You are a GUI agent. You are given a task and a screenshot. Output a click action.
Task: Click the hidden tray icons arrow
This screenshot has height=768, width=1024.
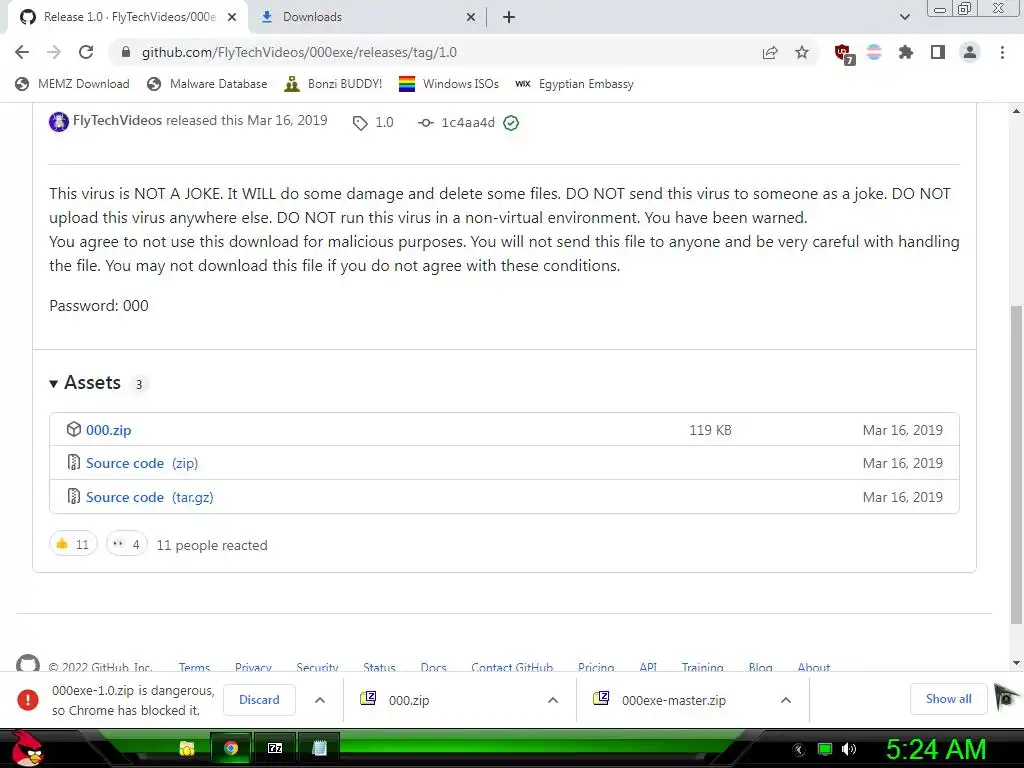coord(799,749)
